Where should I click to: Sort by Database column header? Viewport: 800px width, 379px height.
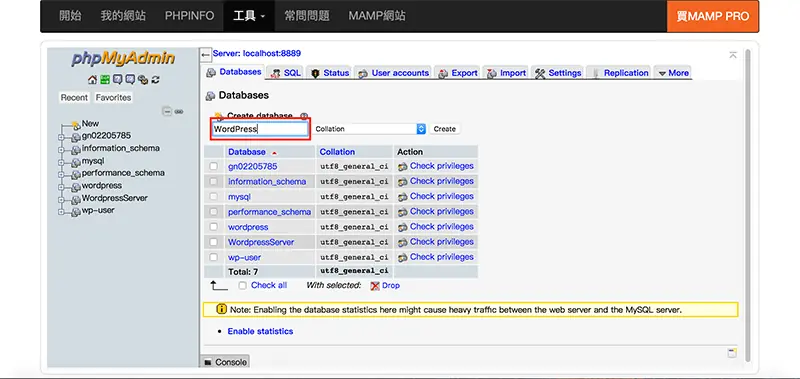[x=247, y=152]
